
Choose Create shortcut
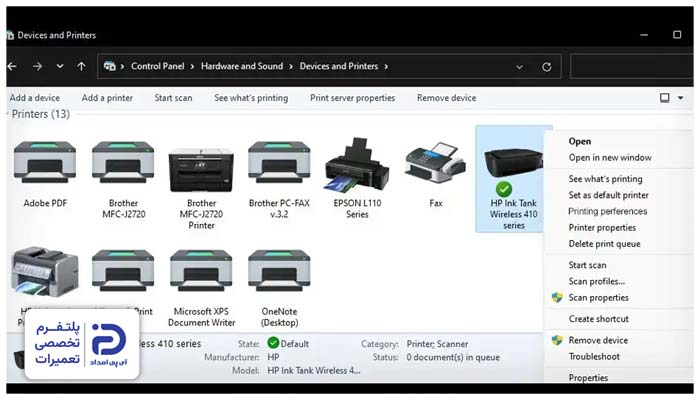[598, 319]
